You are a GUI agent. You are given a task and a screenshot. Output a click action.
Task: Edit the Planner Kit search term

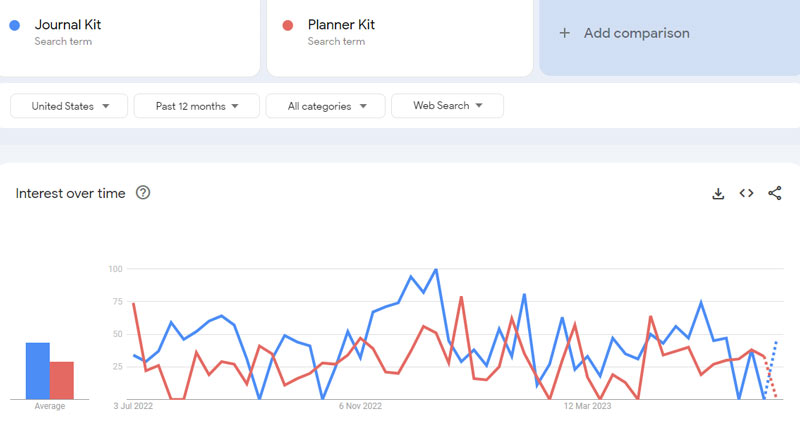coord(341,25)
